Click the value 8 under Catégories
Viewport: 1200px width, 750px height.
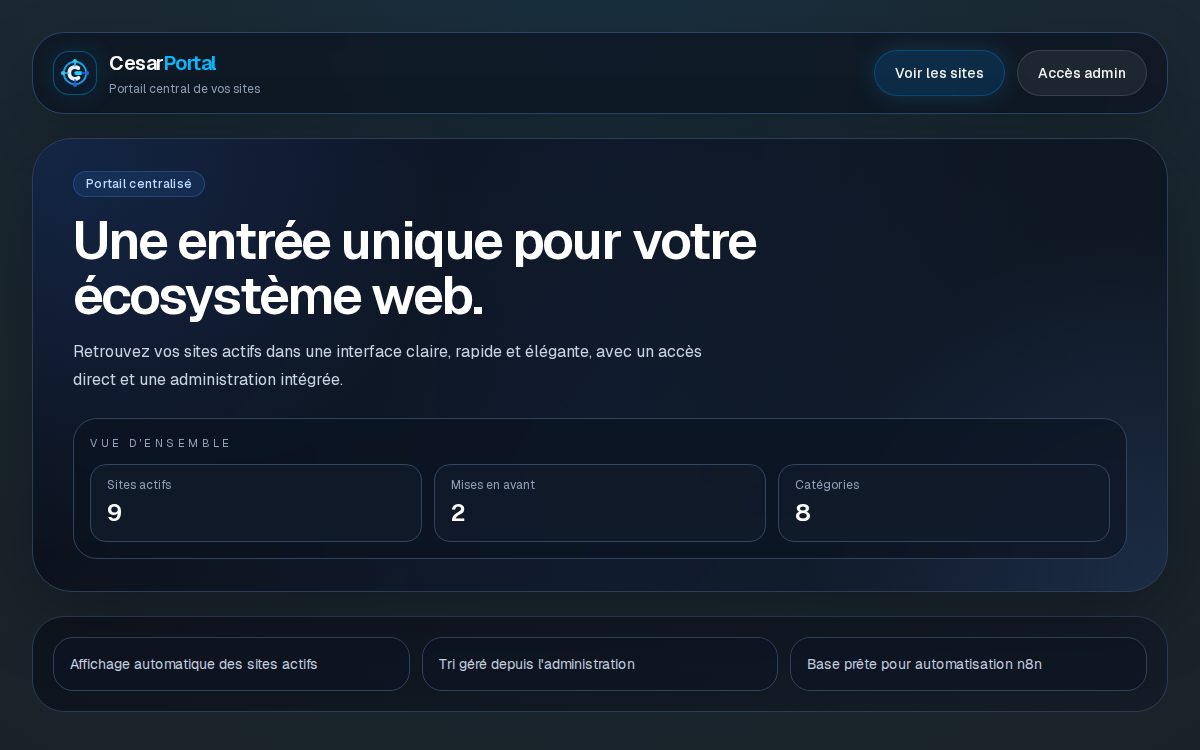coord(802,513)
